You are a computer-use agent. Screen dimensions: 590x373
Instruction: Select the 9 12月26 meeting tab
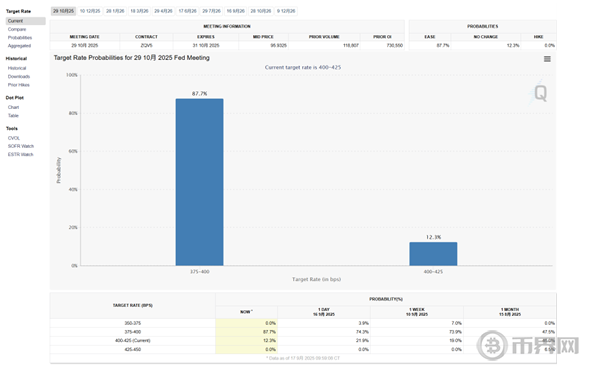[286, 11]
